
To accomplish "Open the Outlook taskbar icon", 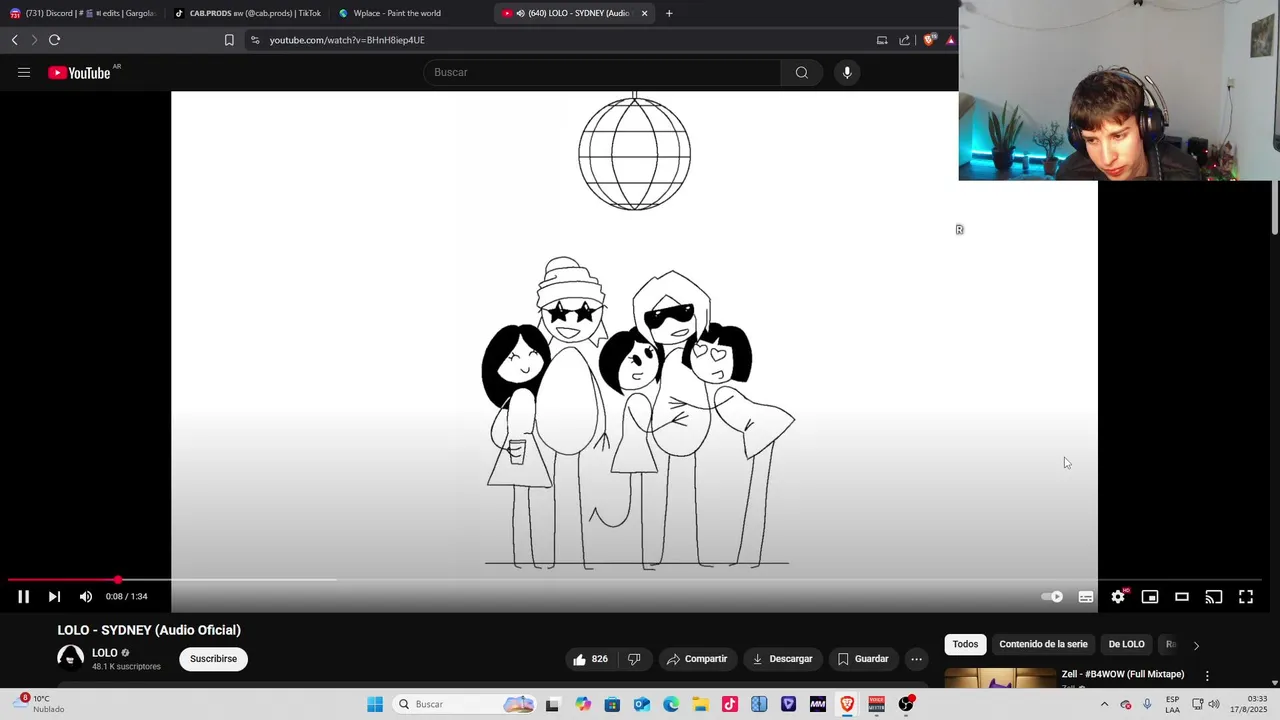I will (x=642, y=704).
